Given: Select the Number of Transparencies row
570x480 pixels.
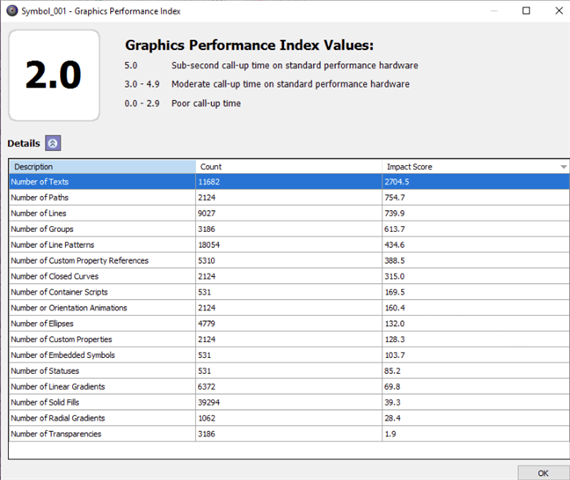Looking at the screenshot, I should coord(289,434).
